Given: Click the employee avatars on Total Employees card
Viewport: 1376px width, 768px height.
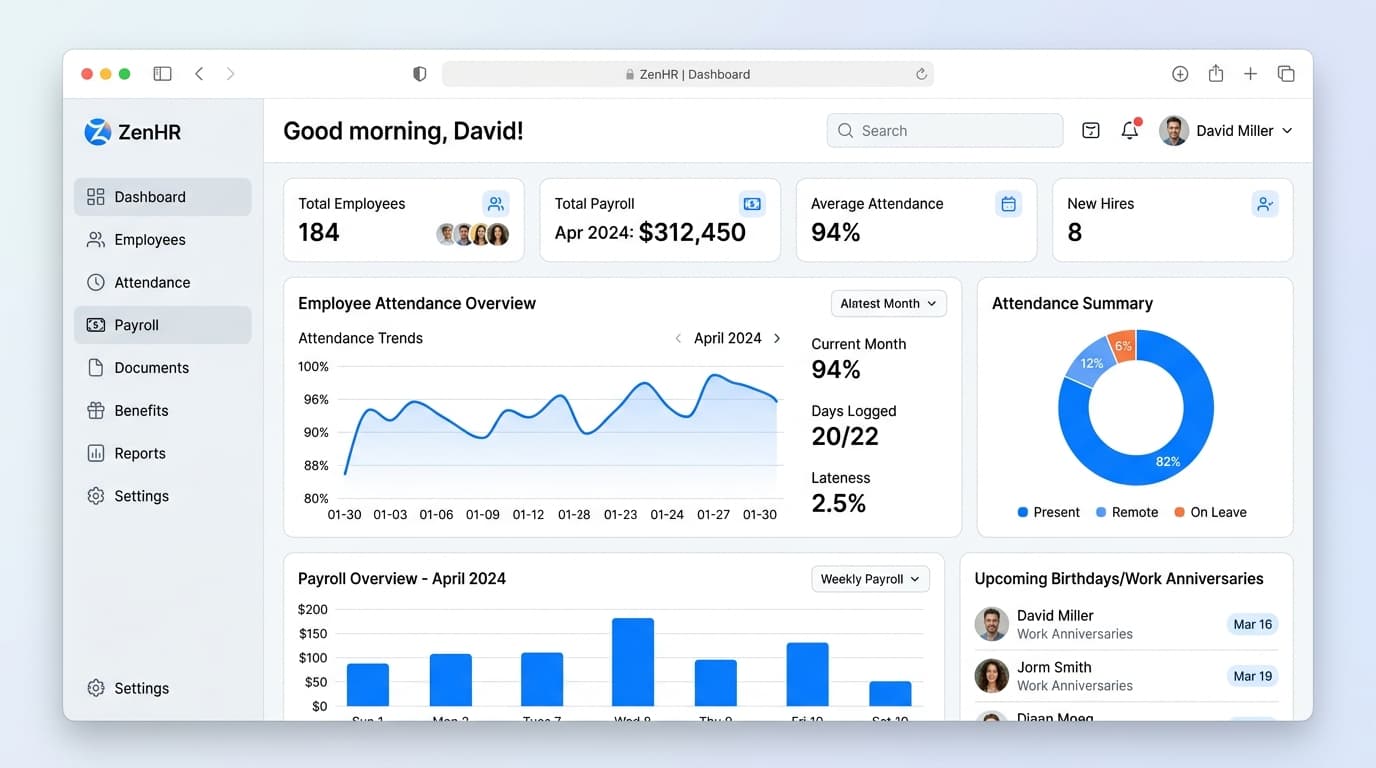Looking at the screenshot, I should point(473,234).
